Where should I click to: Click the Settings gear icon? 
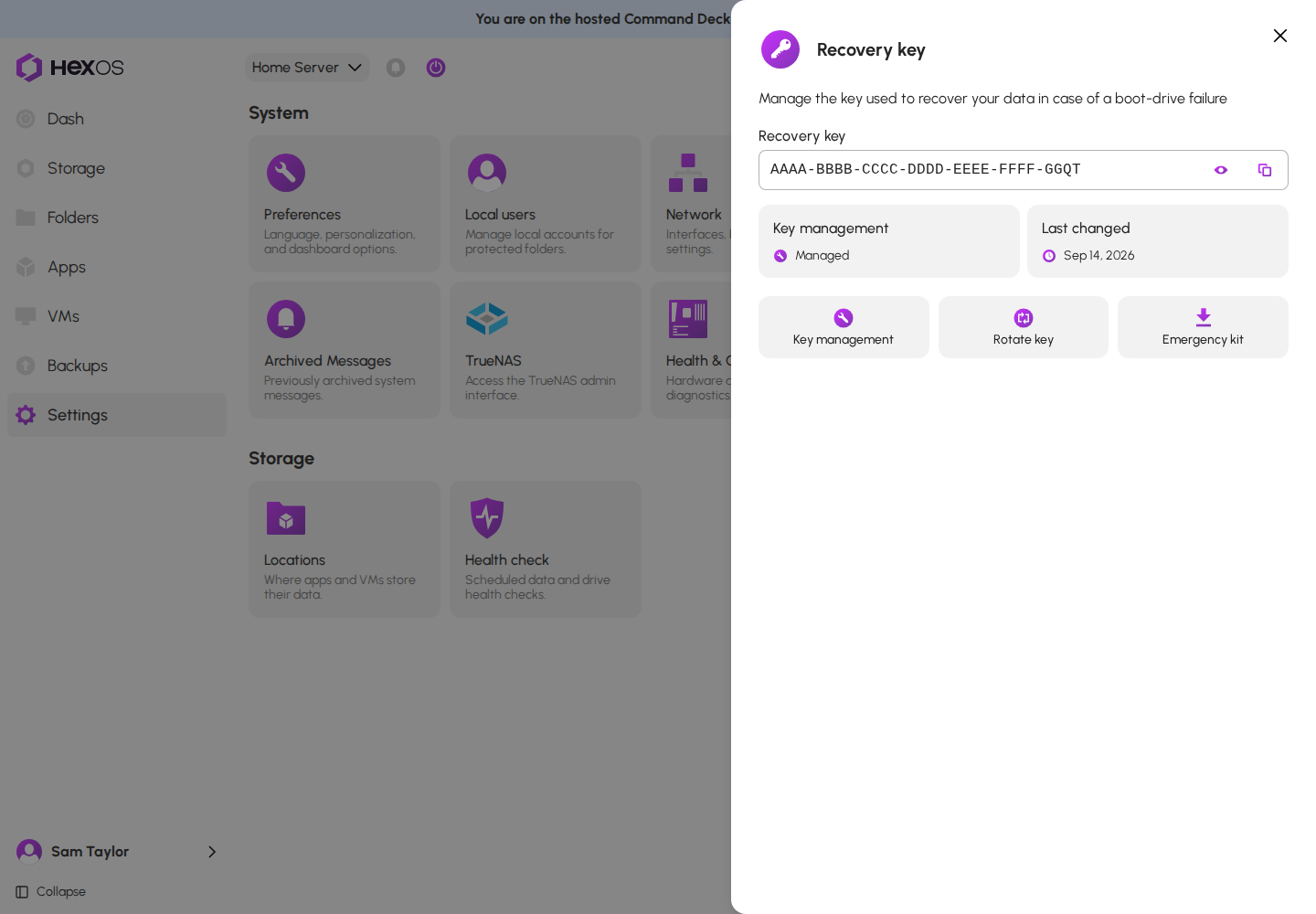[26, 415]
